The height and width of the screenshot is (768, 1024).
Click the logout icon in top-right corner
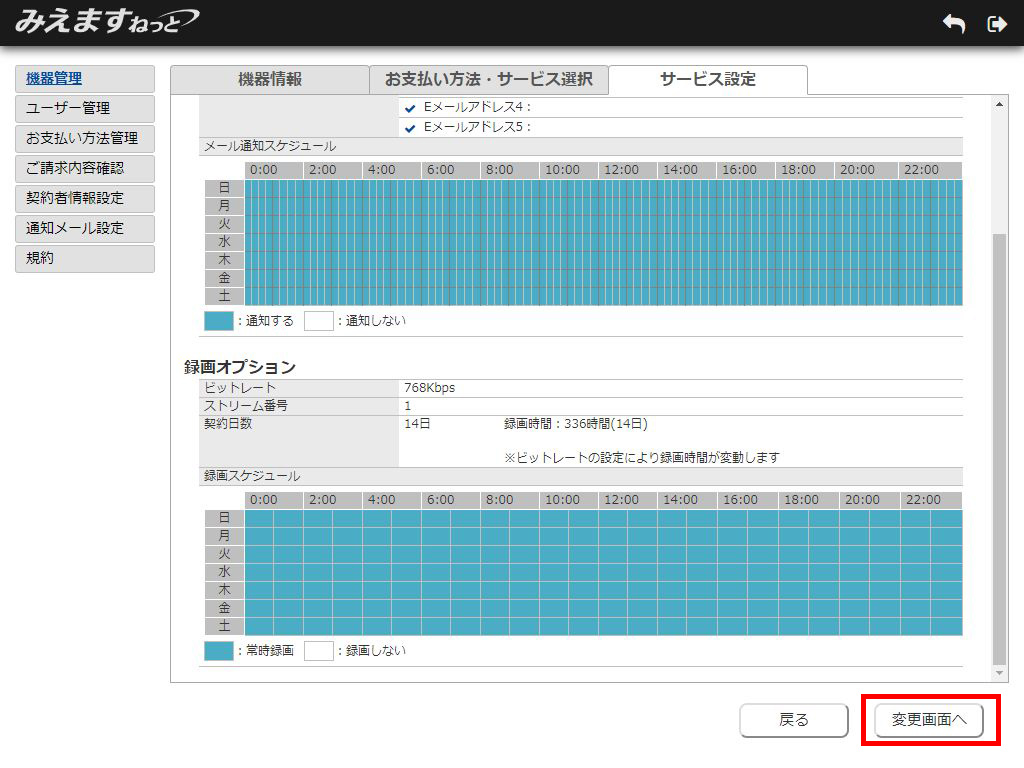[x=996, y=24]
